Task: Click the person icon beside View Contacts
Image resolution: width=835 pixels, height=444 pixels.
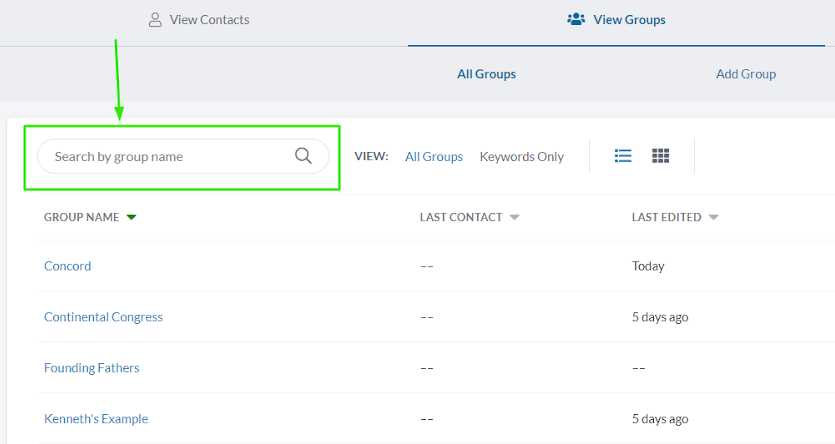Action: click(155, 20)
